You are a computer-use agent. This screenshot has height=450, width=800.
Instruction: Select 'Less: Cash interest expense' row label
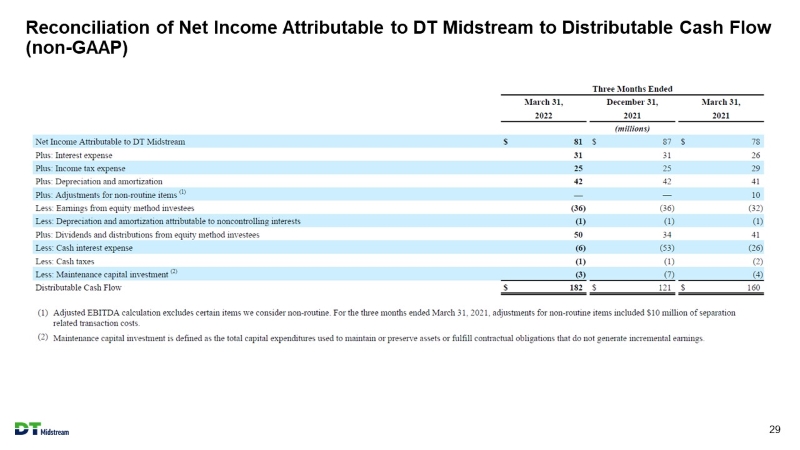84,248
